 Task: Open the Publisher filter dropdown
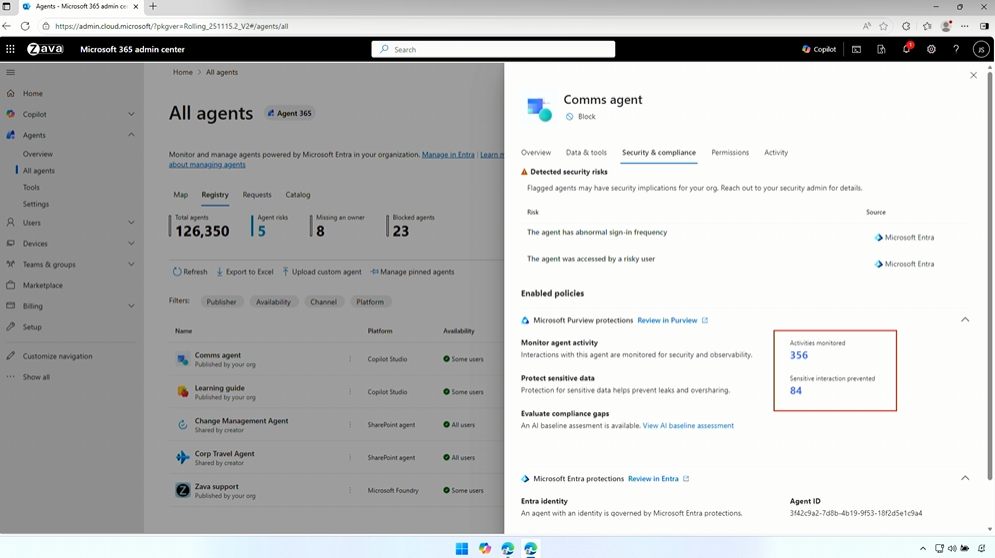pos(221,302)
